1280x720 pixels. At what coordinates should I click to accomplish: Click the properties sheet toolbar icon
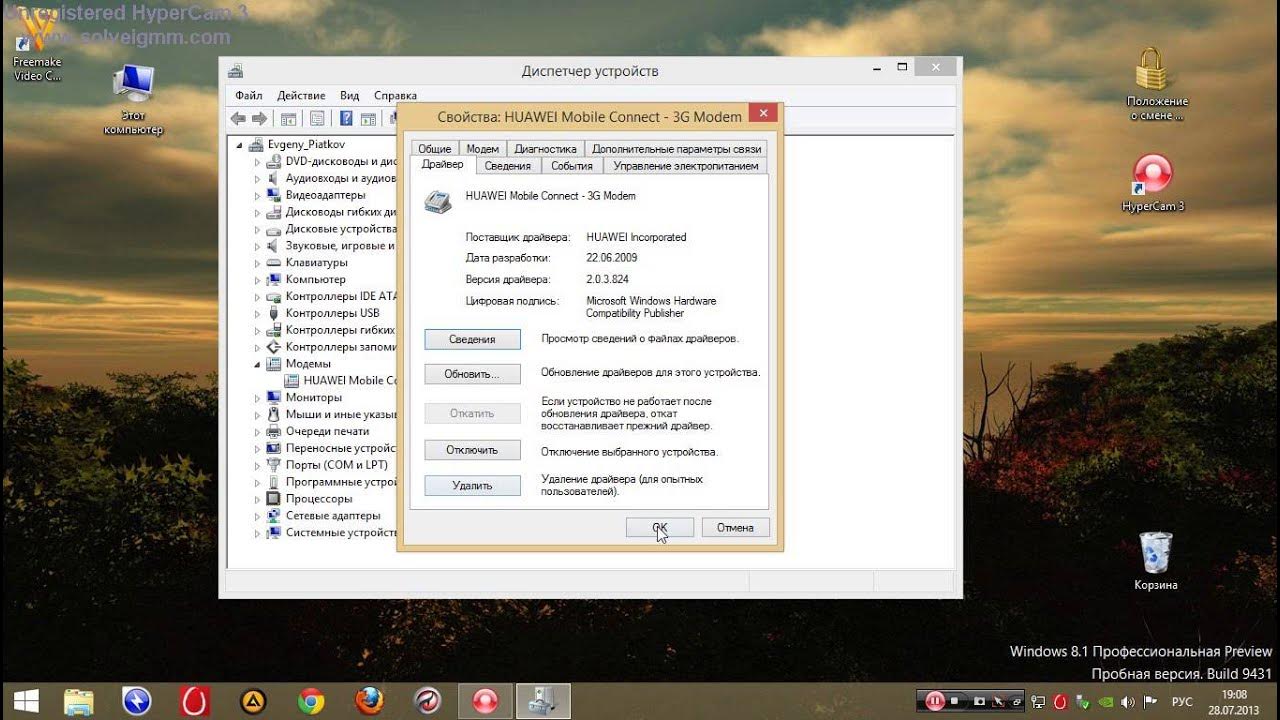pos(317,118)
